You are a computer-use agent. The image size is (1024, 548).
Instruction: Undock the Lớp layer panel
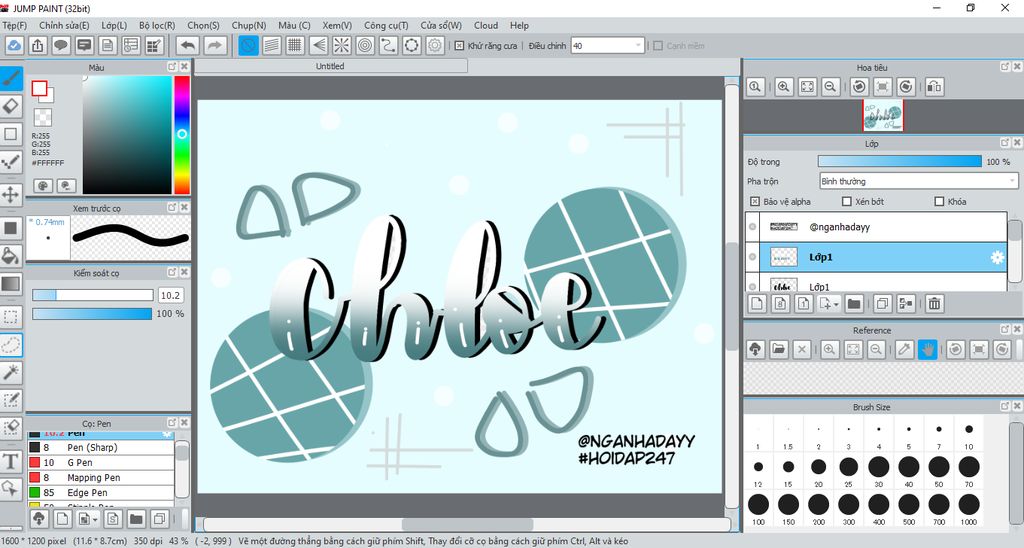[x=1005, y=142]
